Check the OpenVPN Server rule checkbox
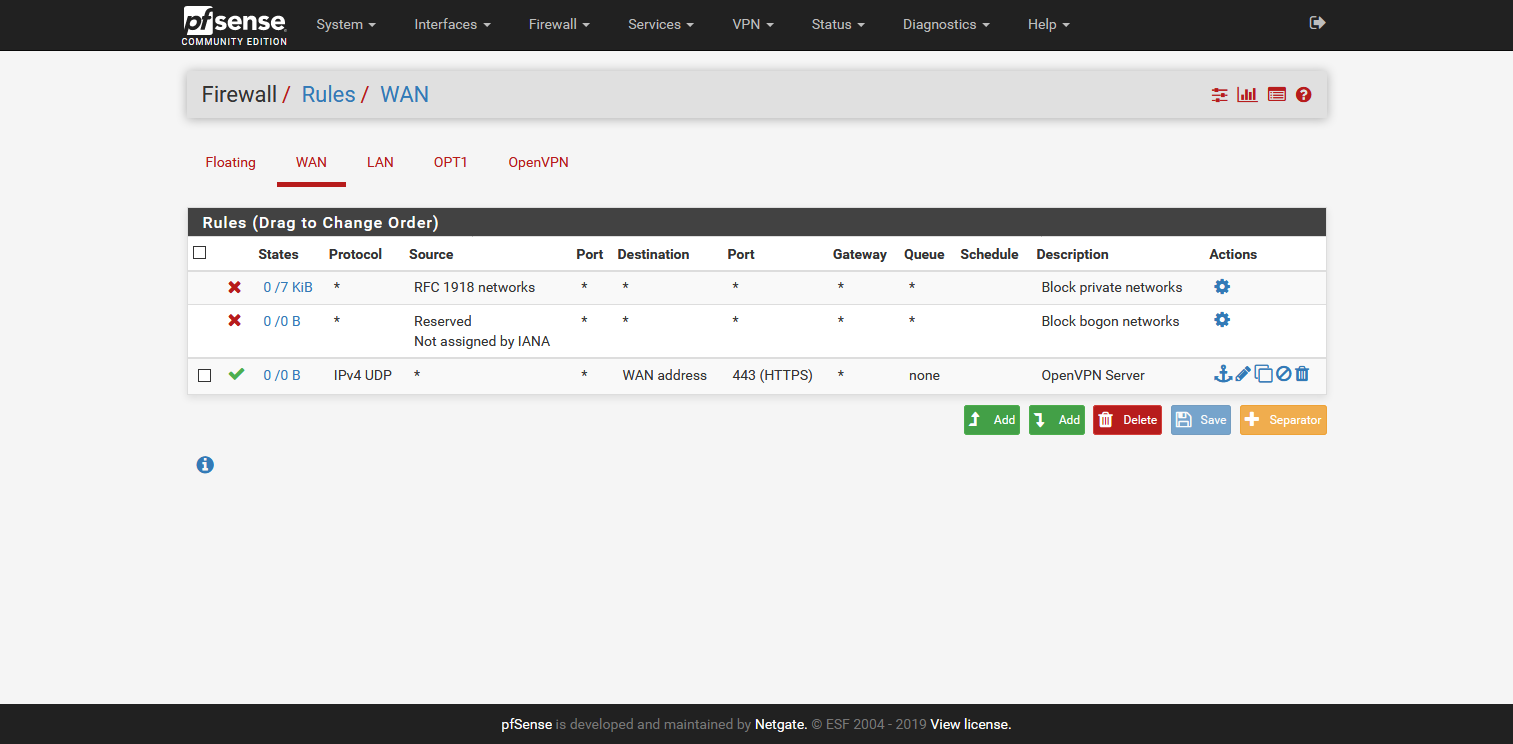The height and width of the screenshot is (744, 1513). click(x=204, y=376)
